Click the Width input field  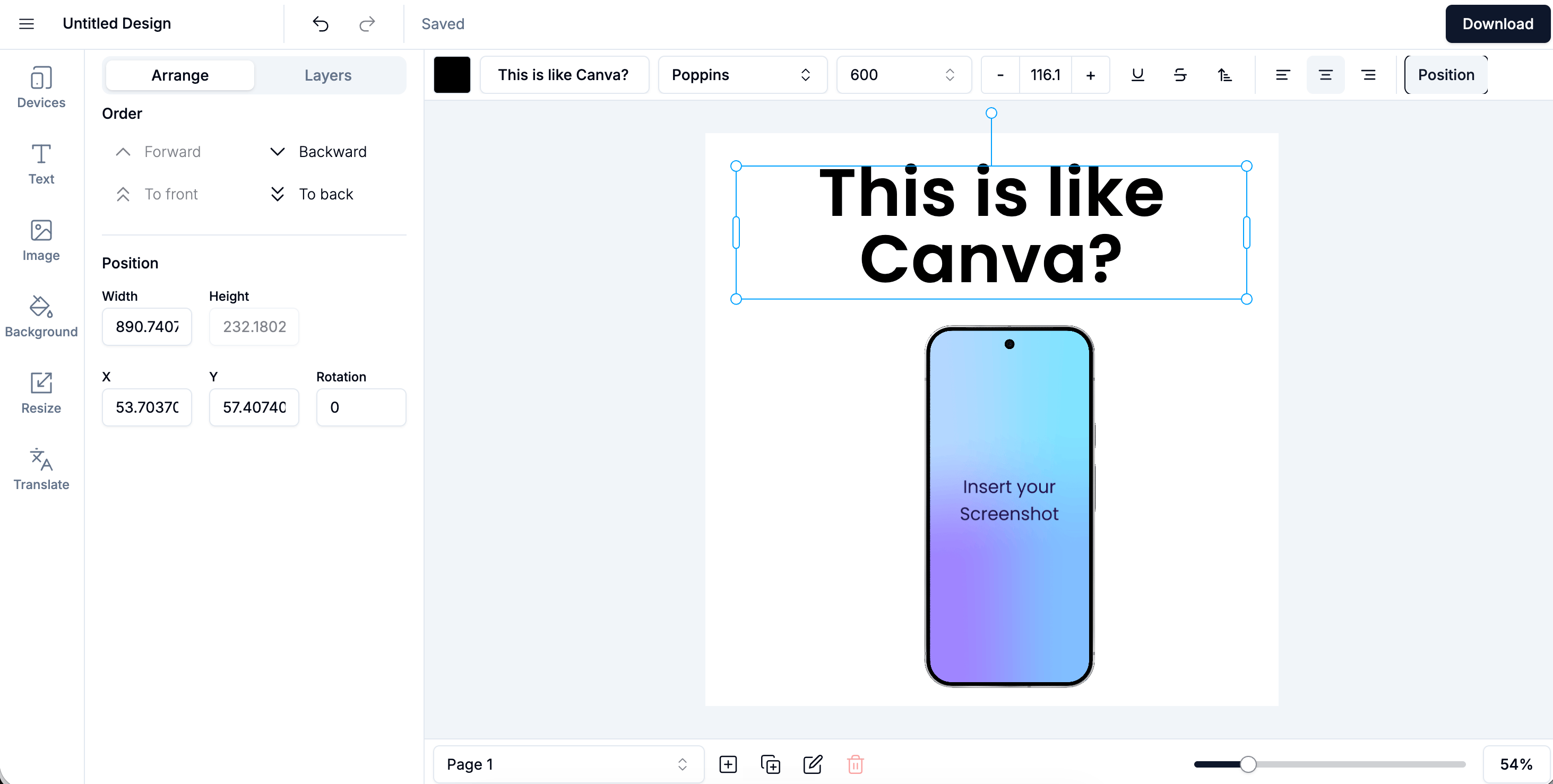click(146, 327)
